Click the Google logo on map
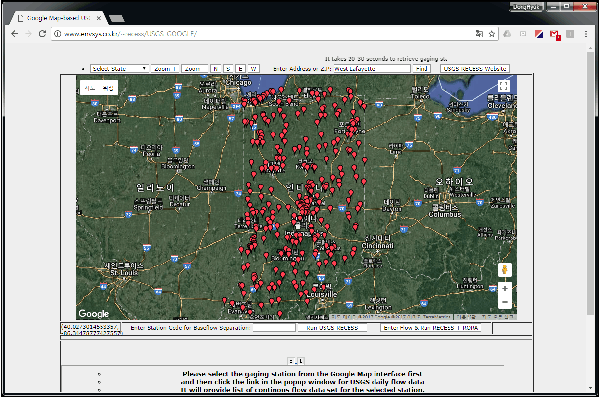This screenshot has height=397, width=600. tap(94, 314)
